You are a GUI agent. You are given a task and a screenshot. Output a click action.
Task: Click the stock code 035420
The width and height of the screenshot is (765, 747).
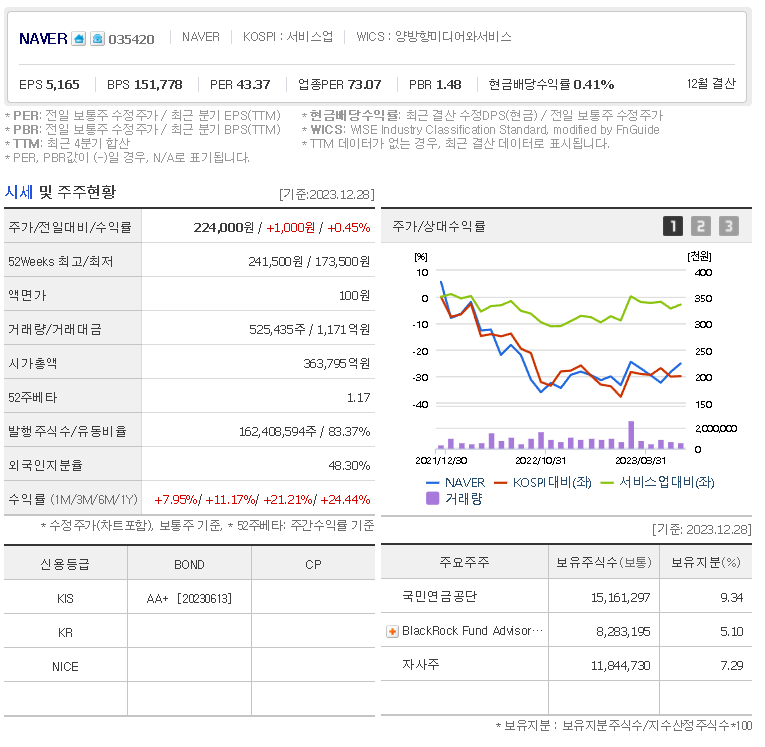tap(131, 40)
